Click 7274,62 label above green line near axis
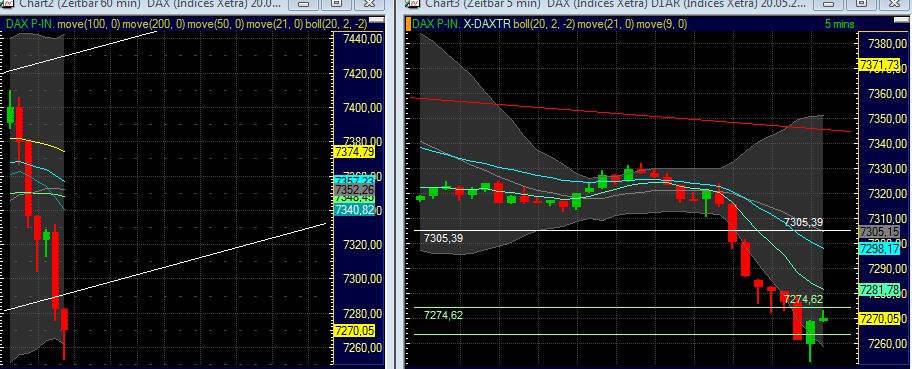Viewport: 912px width, 369px height. point(803,299)
